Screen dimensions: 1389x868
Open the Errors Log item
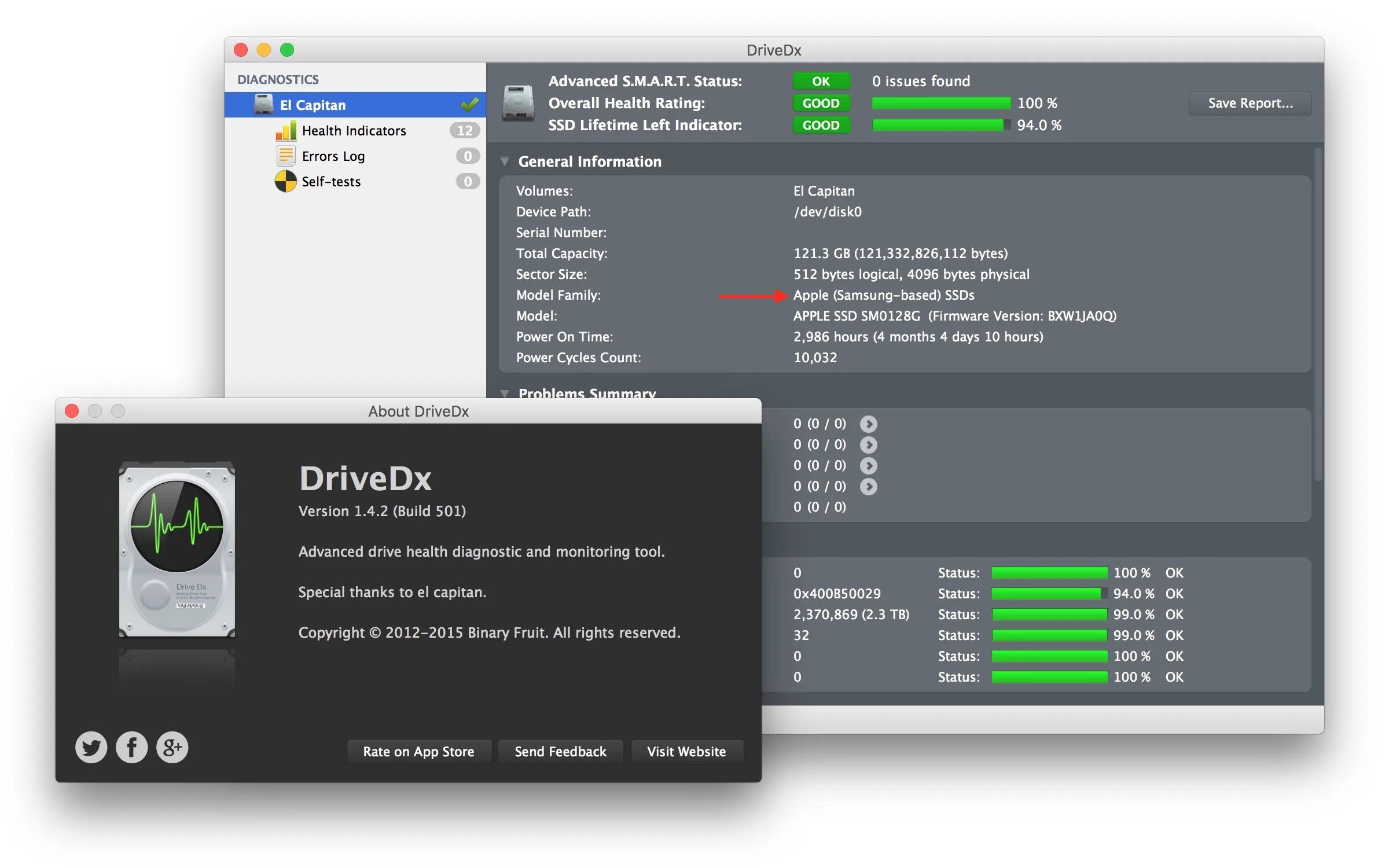point(333,156)
